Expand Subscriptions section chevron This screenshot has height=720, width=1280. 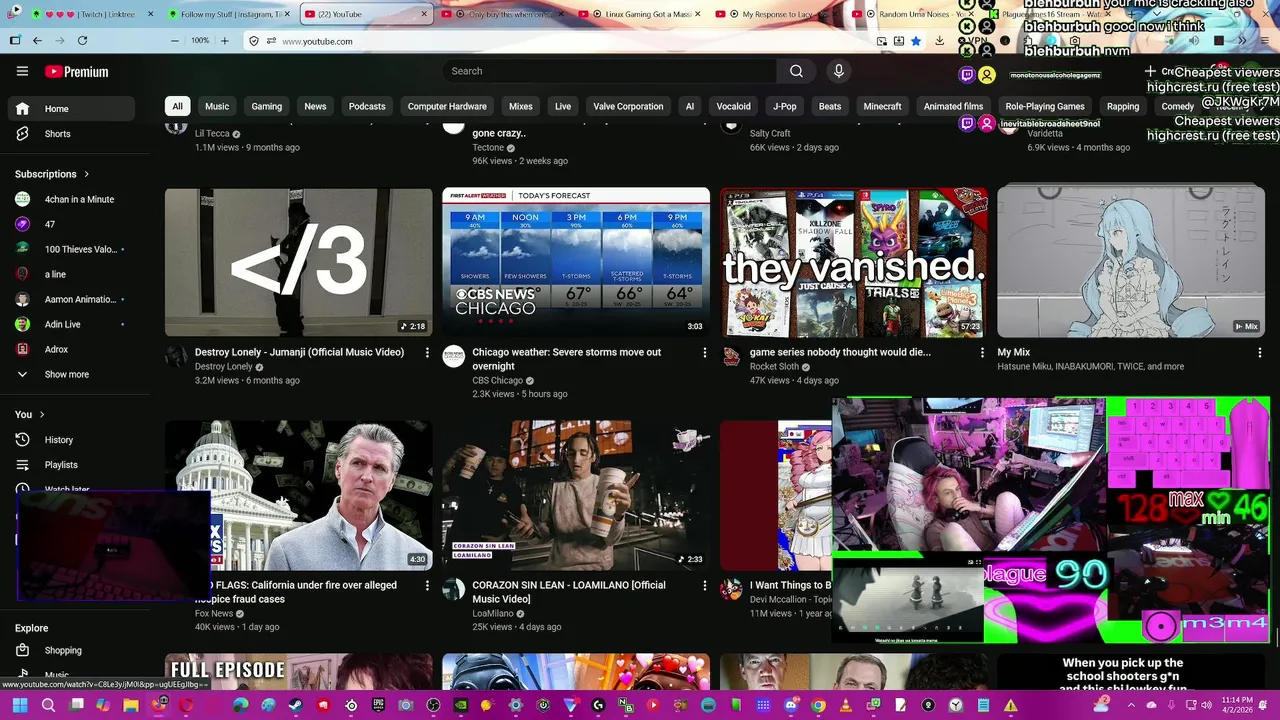point(87,174)
